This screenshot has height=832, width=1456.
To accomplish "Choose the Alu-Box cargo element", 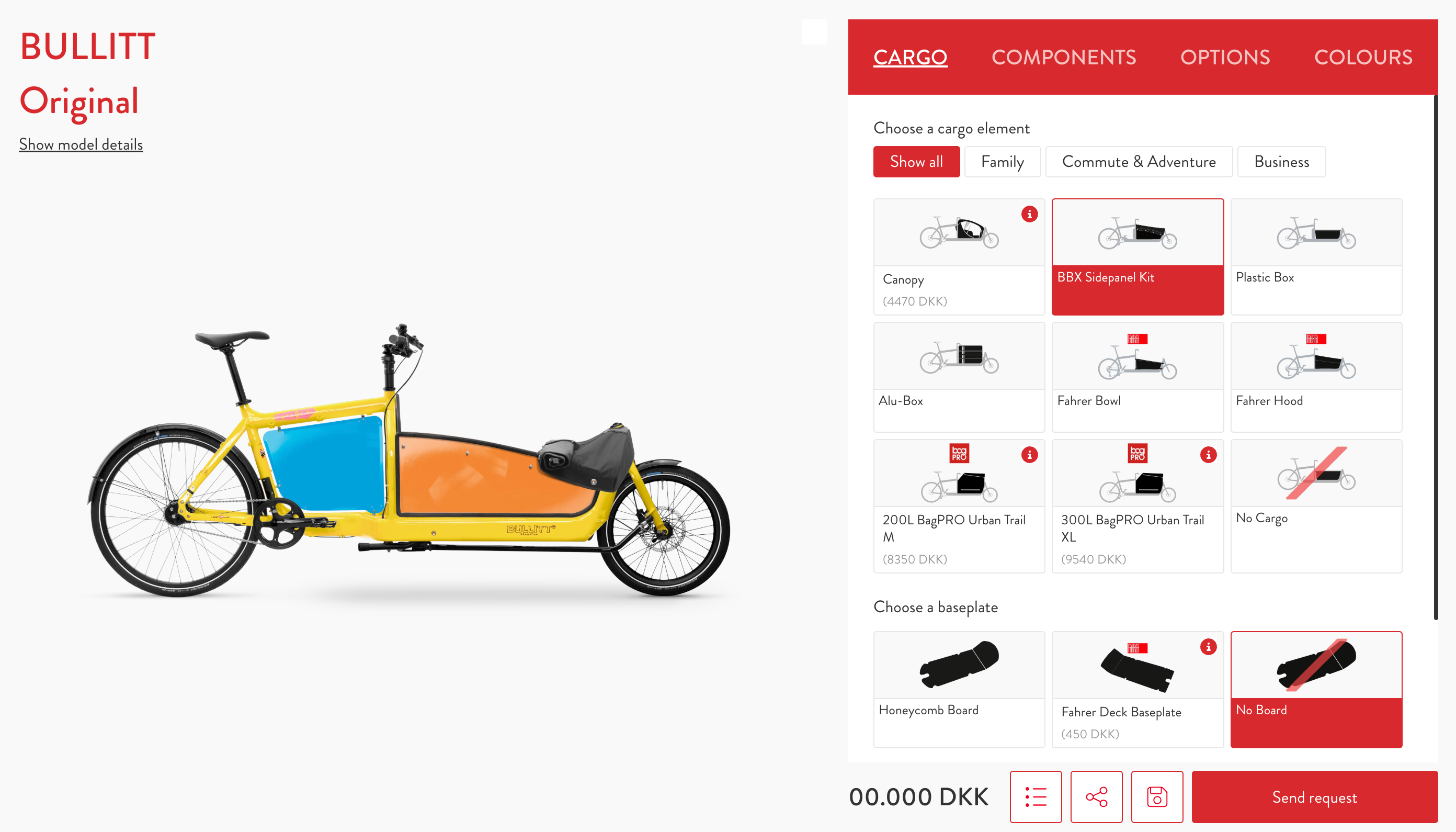I will pyautogui.click(x=959, y=377).
